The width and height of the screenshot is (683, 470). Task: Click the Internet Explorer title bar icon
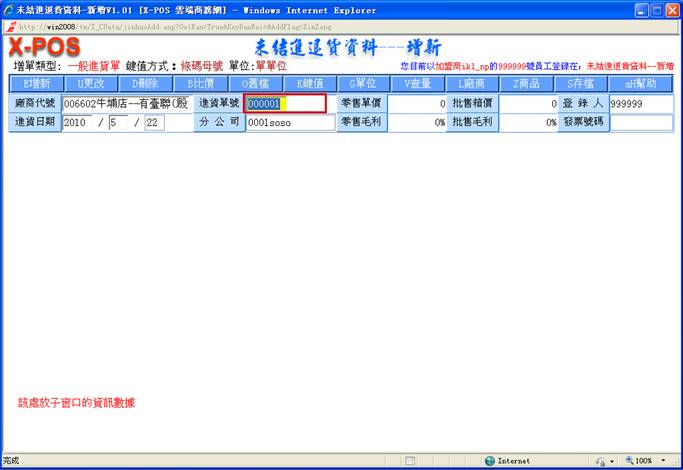click(9, 9)
